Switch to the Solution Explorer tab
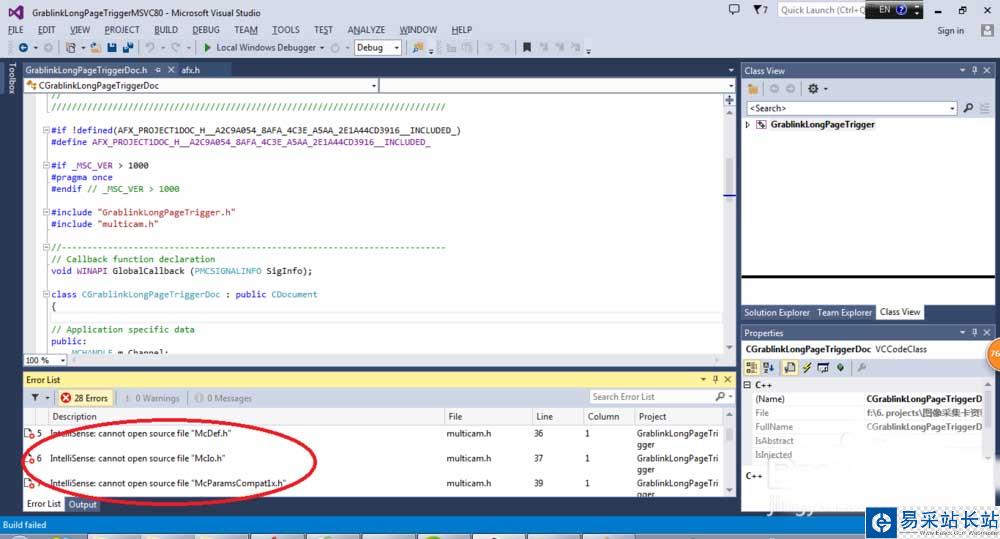 (777, 312)
